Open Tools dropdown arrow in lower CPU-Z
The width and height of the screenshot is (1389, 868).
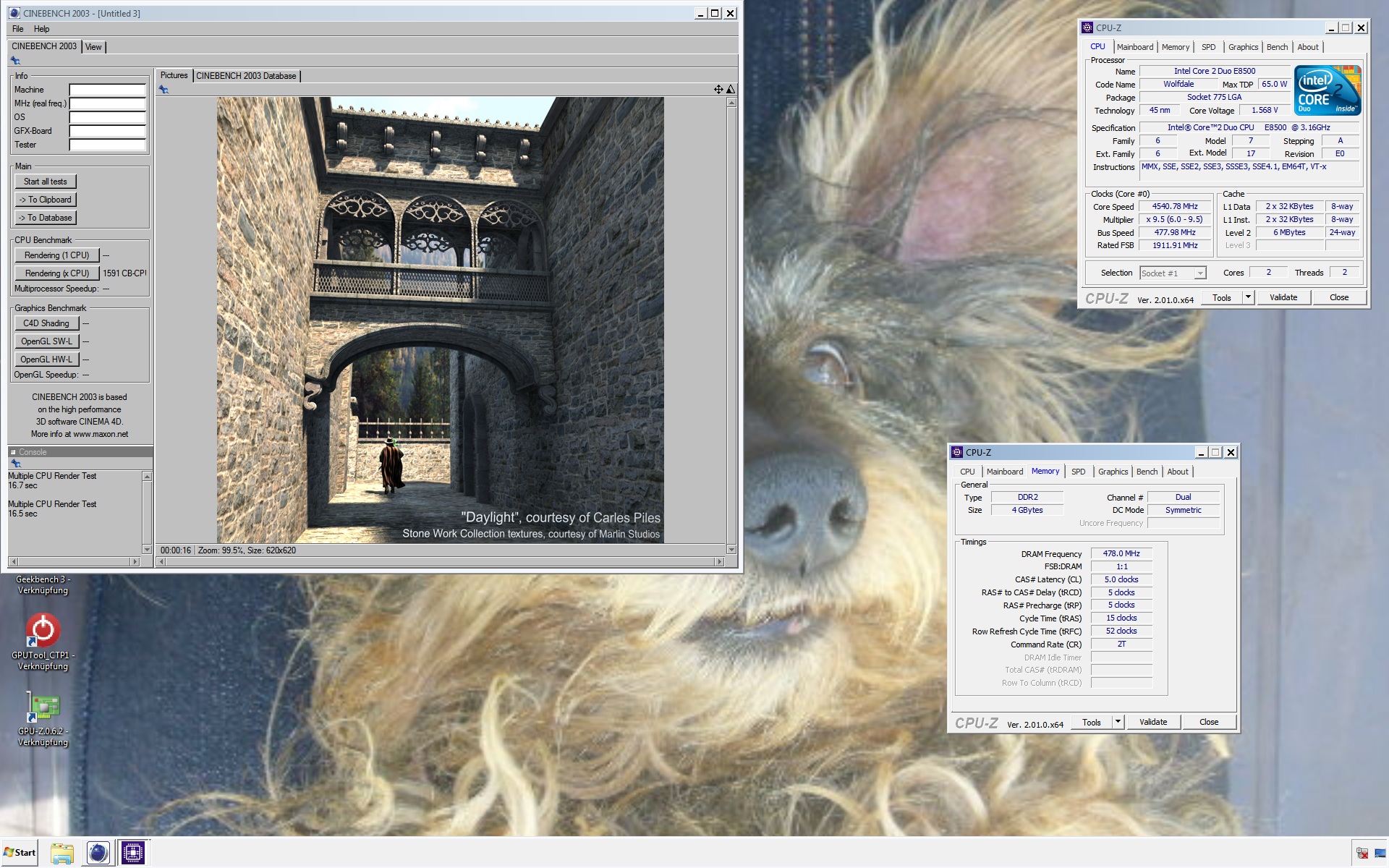coord(1118,722)
